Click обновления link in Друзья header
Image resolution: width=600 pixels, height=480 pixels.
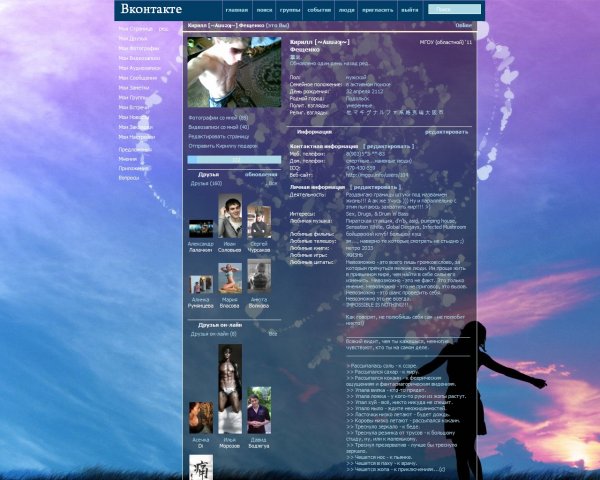261,175
